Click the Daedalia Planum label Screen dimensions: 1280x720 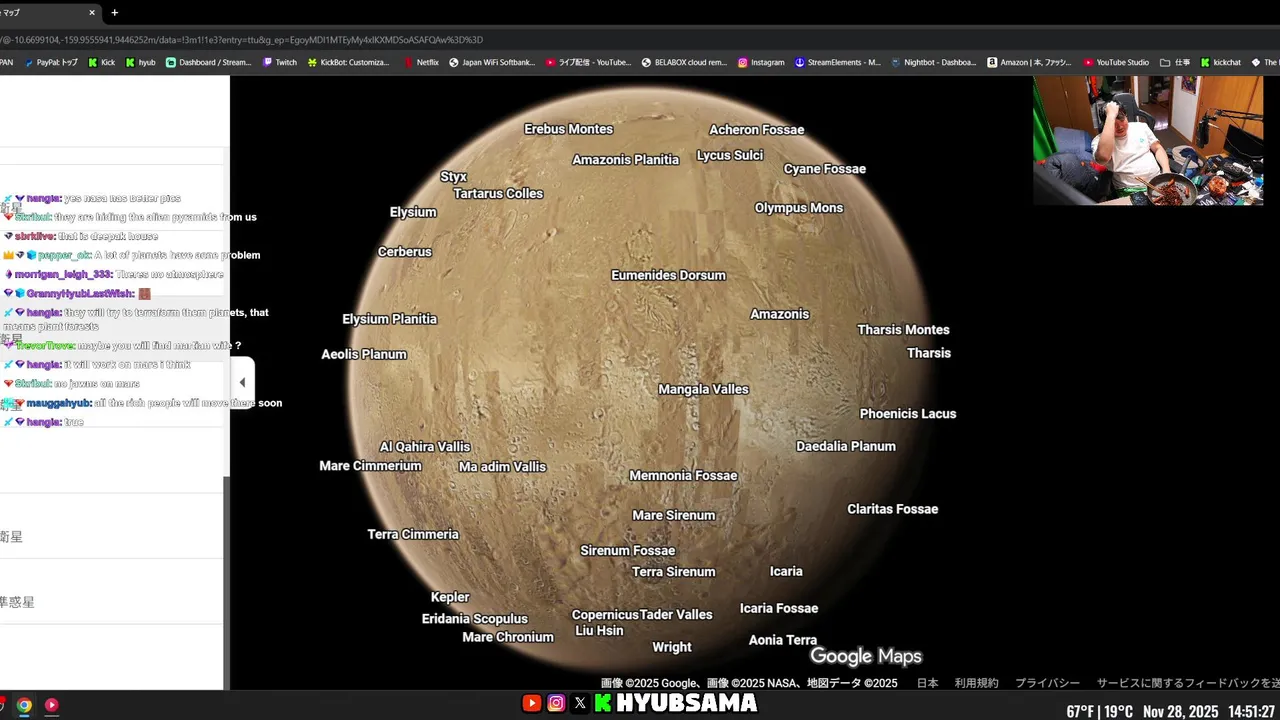[845, 446]
